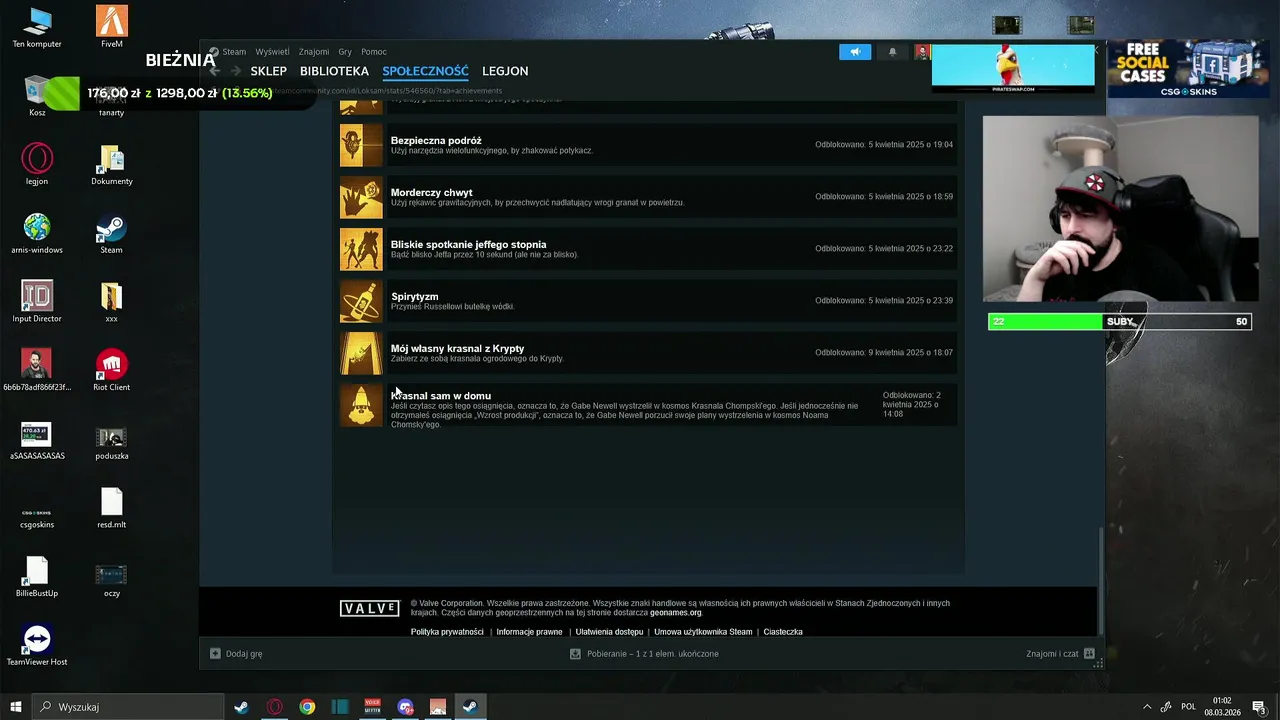Screen dimensions: 1280x720
Task: Click the Morderczy chwyt achievement icon
Action: click(x=361, y=197)
